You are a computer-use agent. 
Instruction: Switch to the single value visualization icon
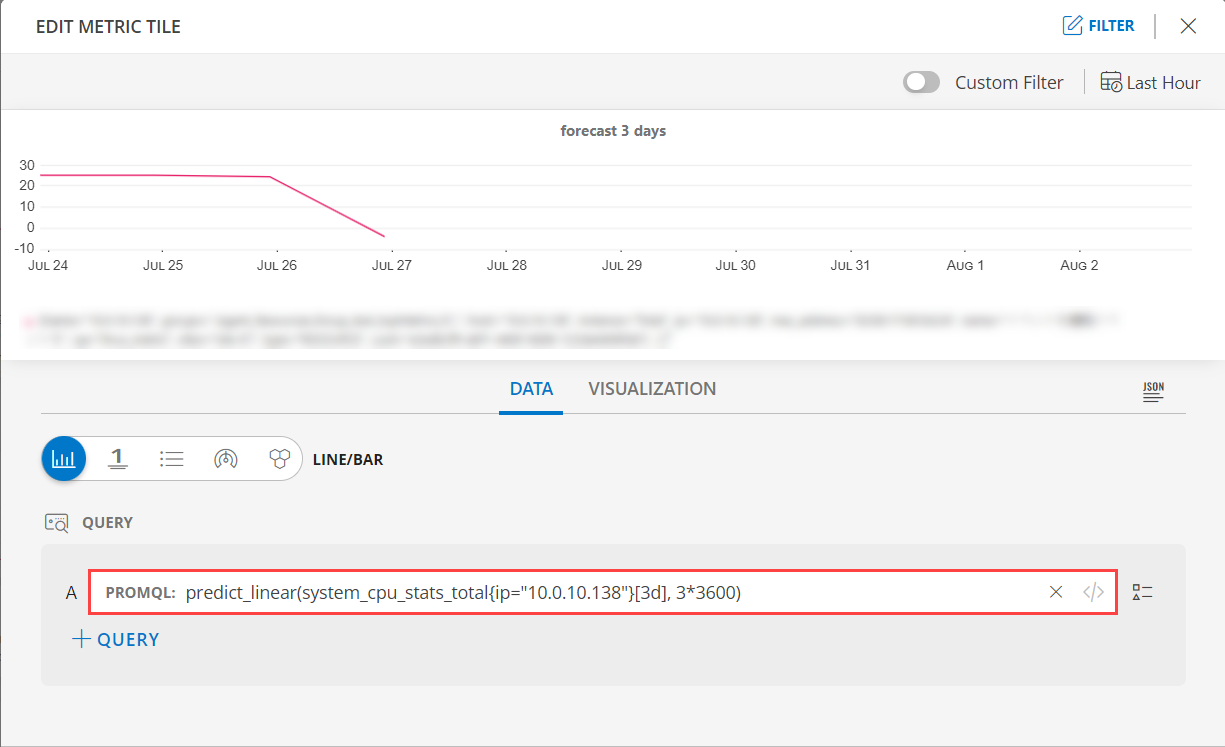click(x=117, y=458)
